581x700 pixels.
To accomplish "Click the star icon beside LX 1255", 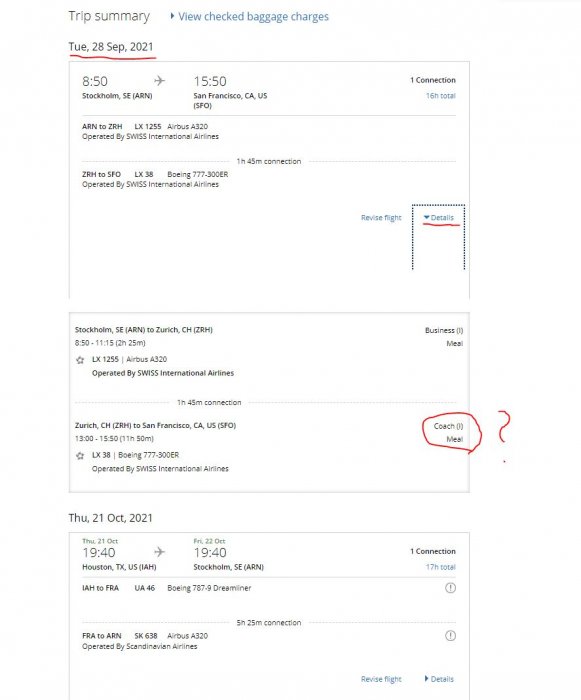I will point(80,360).
